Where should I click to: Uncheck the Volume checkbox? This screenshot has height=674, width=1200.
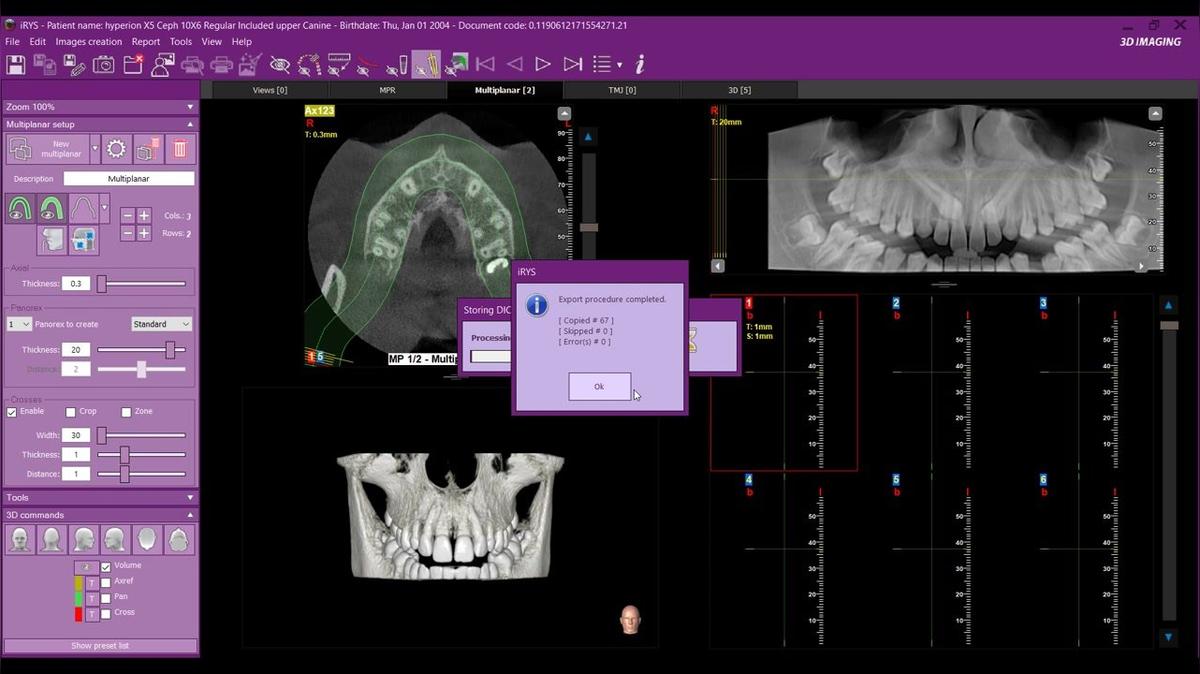pyautogui.click(x=105, y=567)
